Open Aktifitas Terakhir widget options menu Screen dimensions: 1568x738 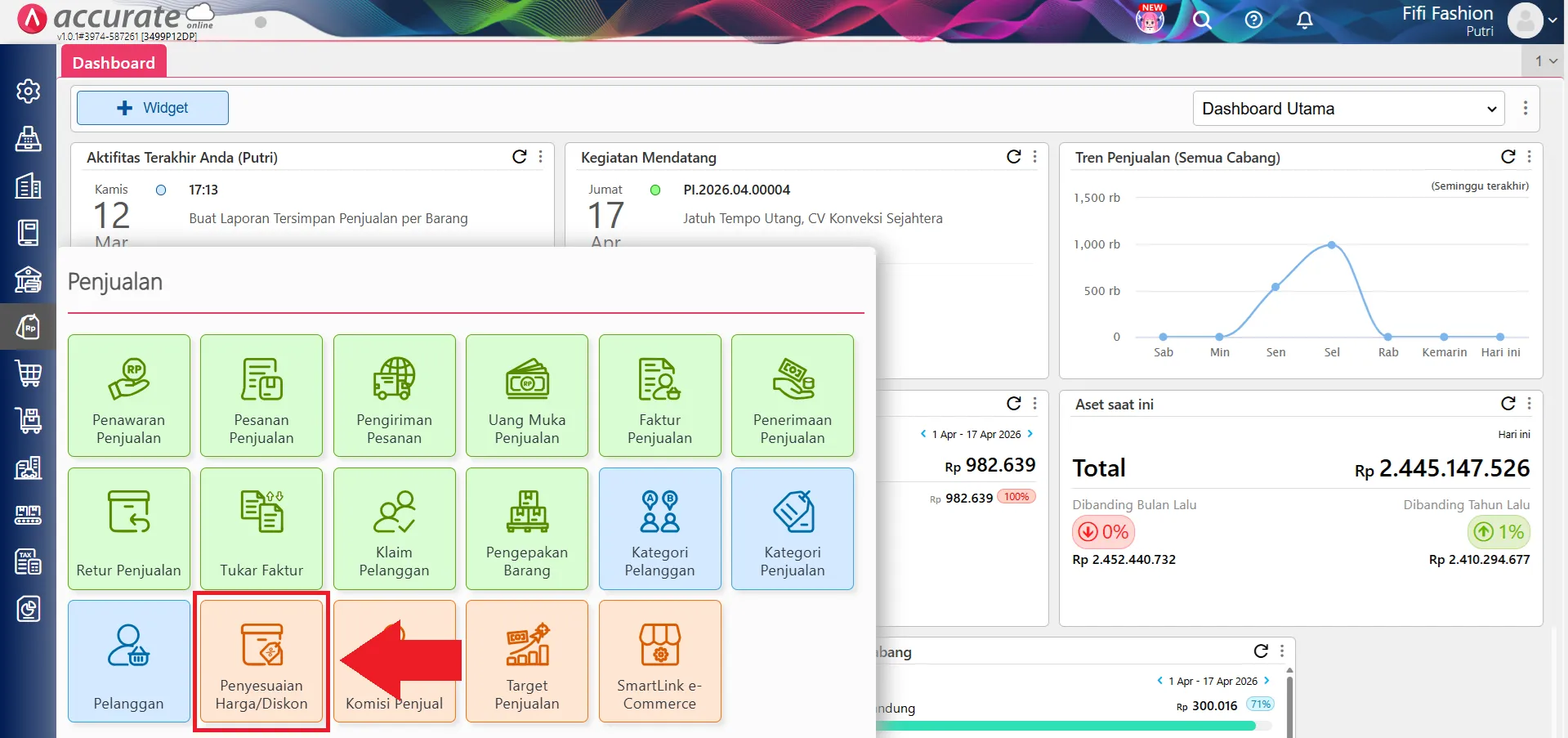pyautogui.click(x=541, y=156)
